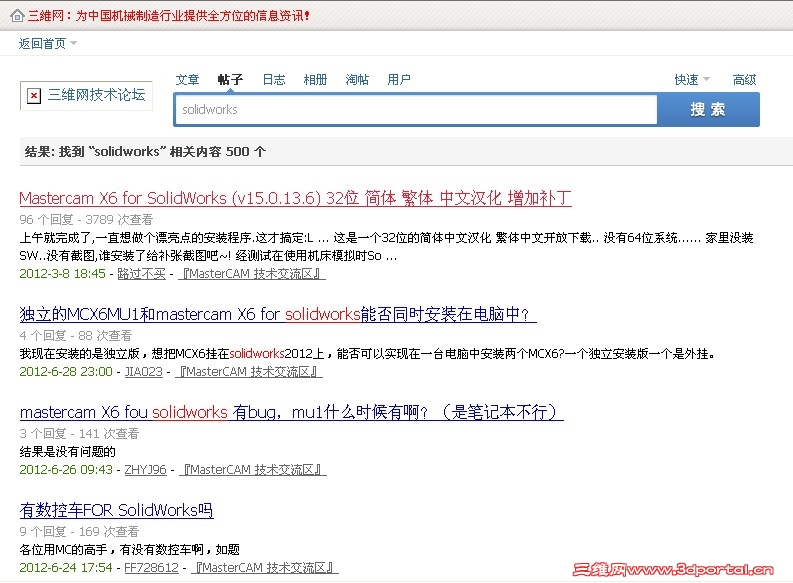This screenshot has height=583, width=793.
Task: Open the 三维网 header banner link
Action: click(x=168, y=16)
